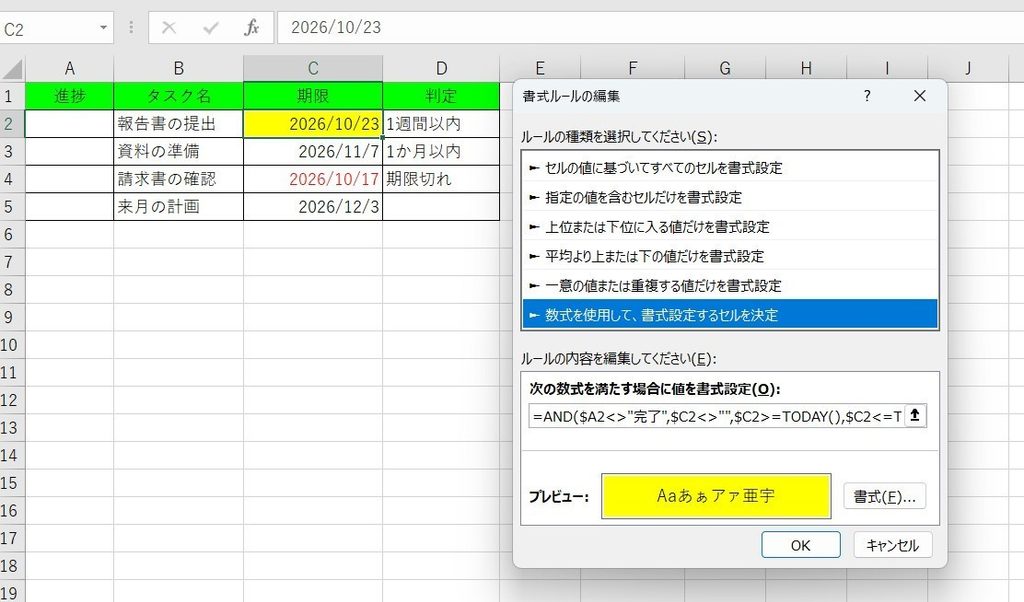Click the Select All triangle corner

click(12, 69)
